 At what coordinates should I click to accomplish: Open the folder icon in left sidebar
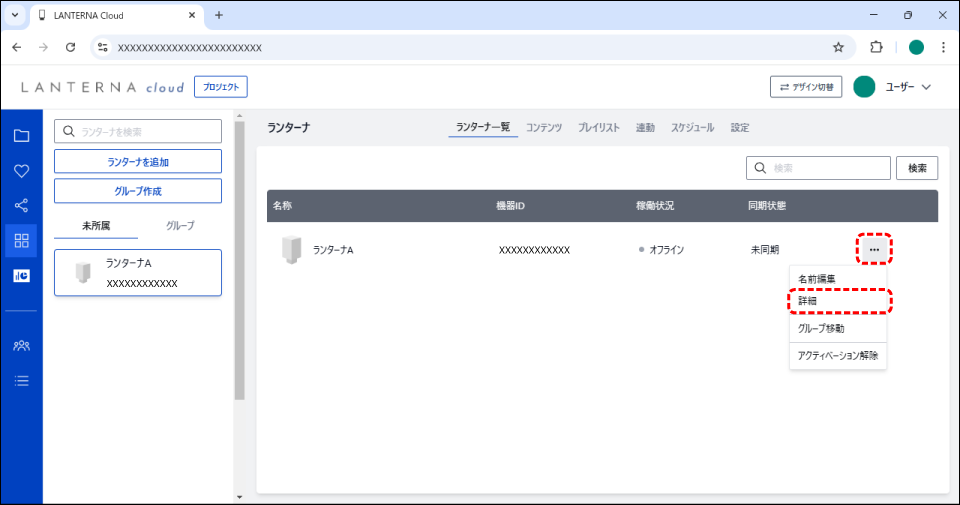tap(21, 136)
